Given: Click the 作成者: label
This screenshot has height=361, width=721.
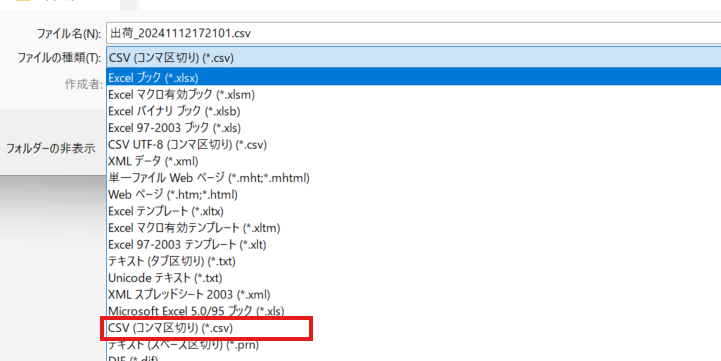Looking at the screenshot, I should coord(83,84).
